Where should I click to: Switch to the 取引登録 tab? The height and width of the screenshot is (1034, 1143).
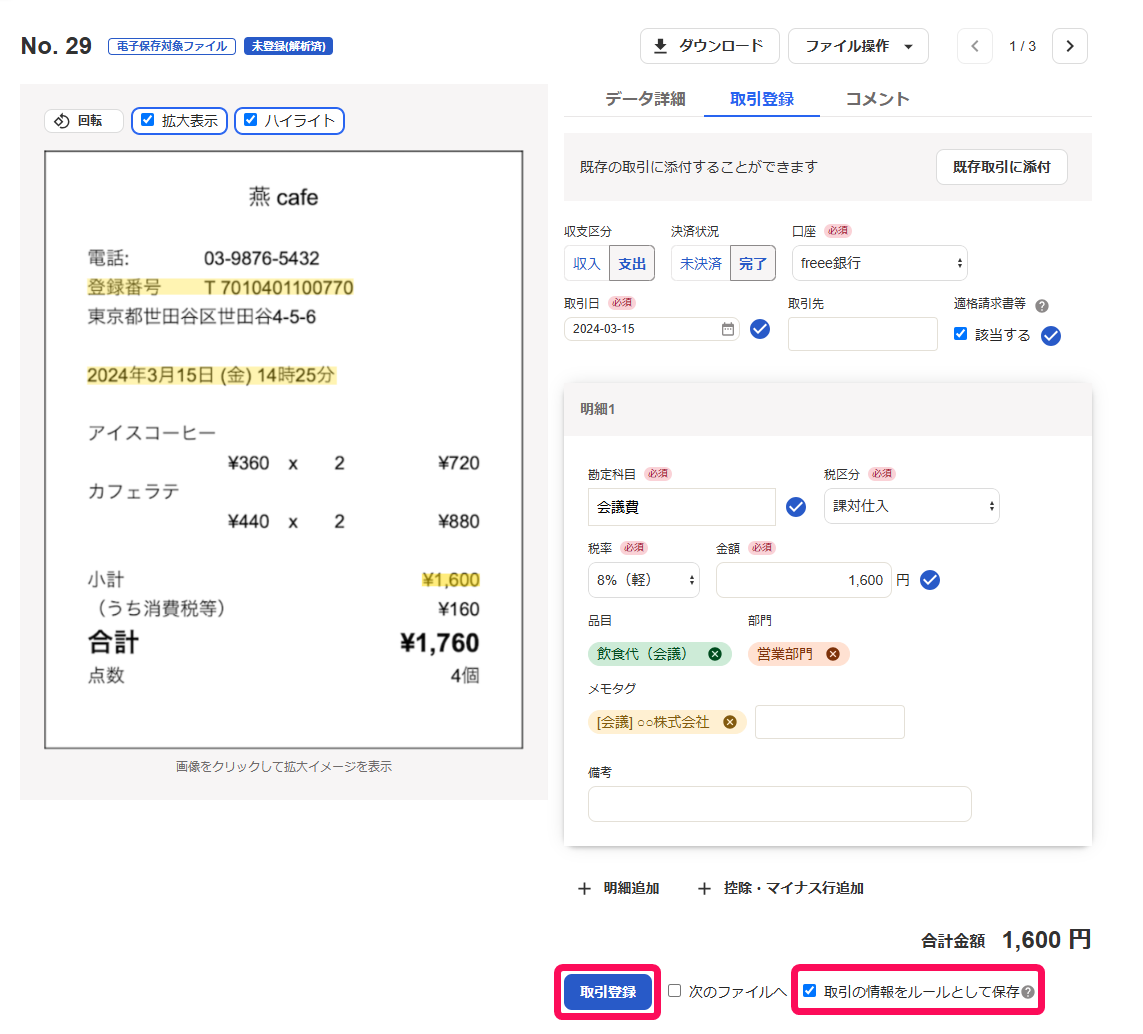click(762, 99)
